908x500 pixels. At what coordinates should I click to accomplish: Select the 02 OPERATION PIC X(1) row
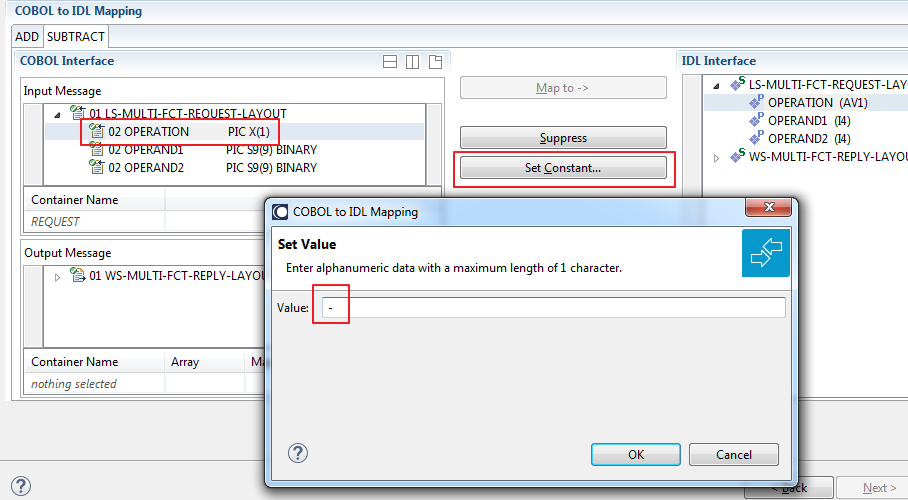pyautogui.click(x=235, y=132)
